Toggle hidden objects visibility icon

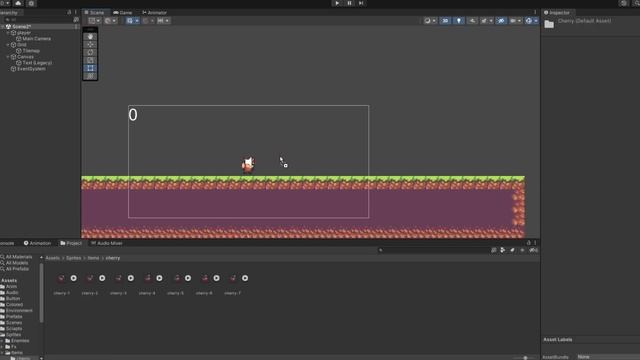[501, 21]
